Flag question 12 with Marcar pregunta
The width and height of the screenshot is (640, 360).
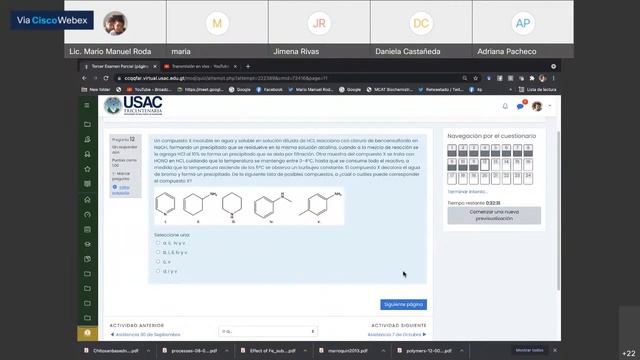tap(121, 176)
